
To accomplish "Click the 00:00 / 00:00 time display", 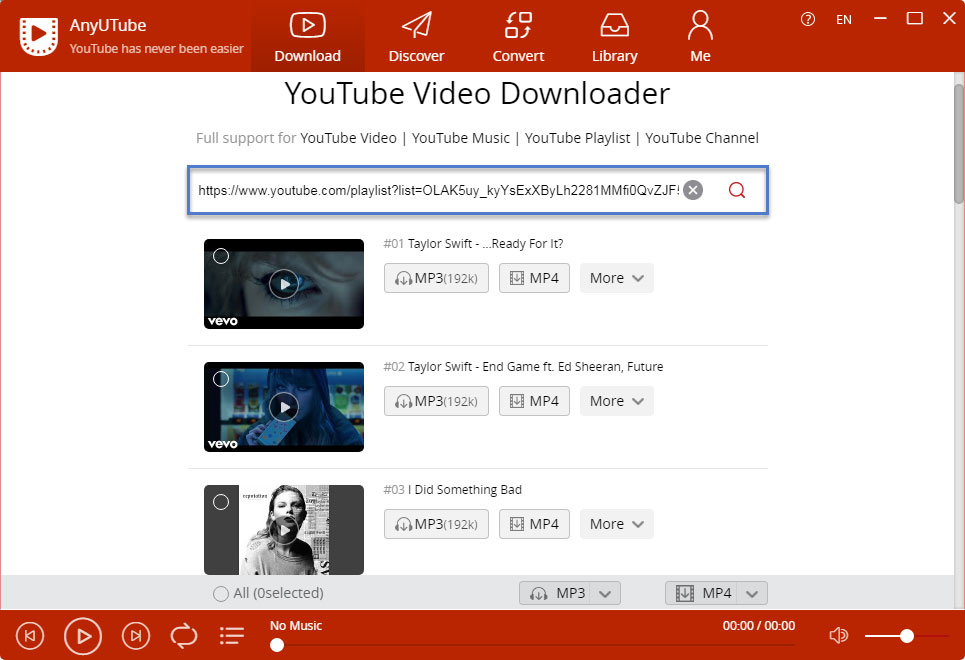I will click(759, 626).
